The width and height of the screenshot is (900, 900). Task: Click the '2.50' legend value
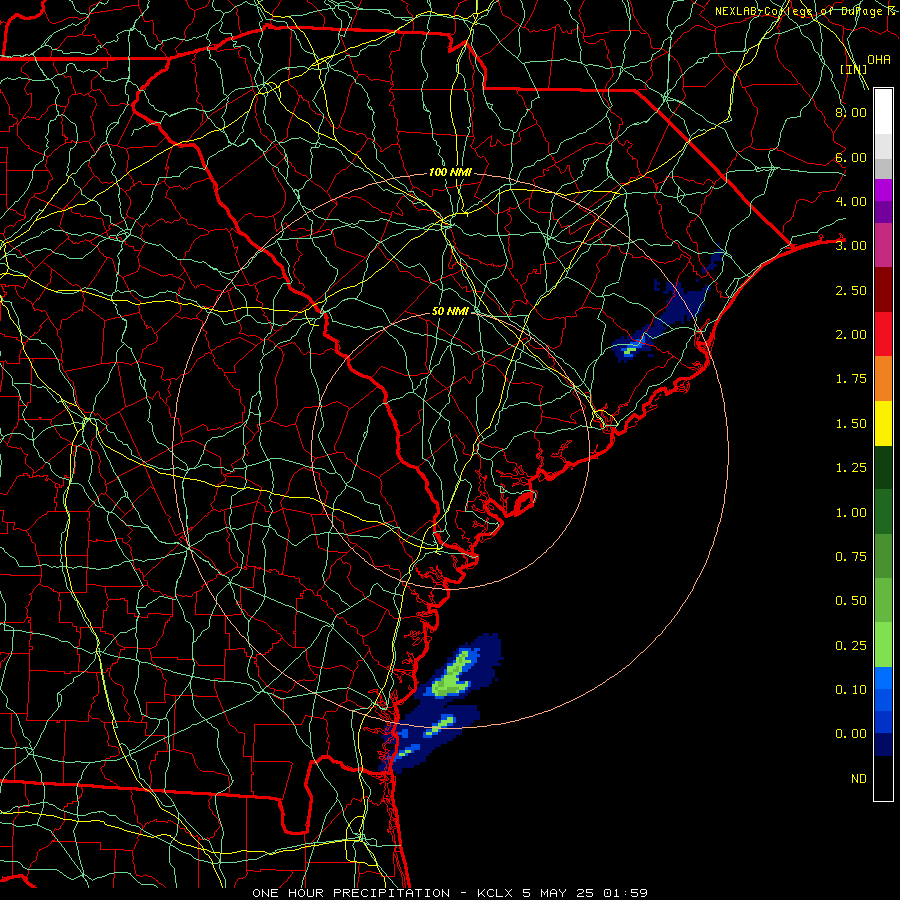click(x=851, y=290)
